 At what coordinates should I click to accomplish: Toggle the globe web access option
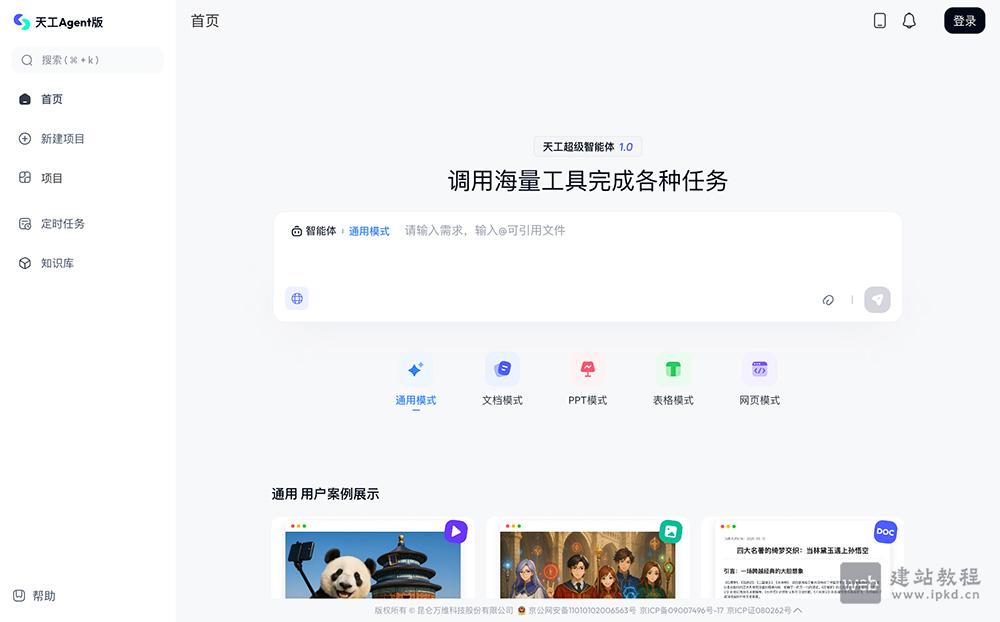coord(296,298)
